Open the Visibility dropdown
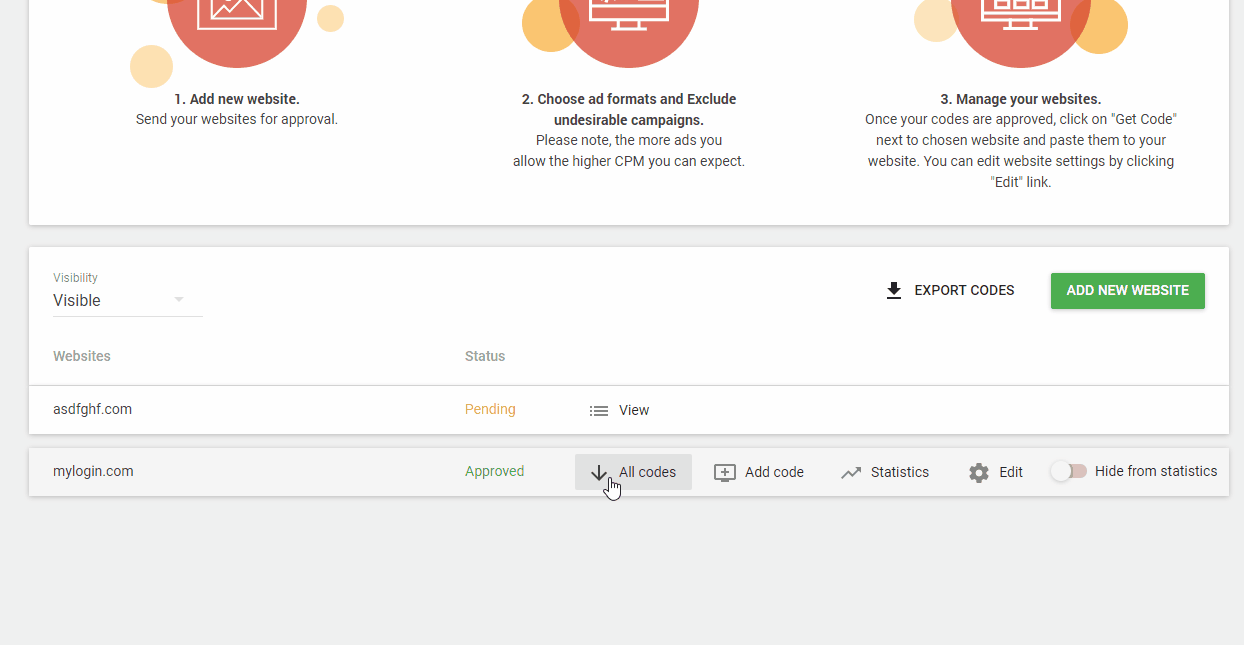The width and height of the screenshot is (1244, 645). click(128, 300)
